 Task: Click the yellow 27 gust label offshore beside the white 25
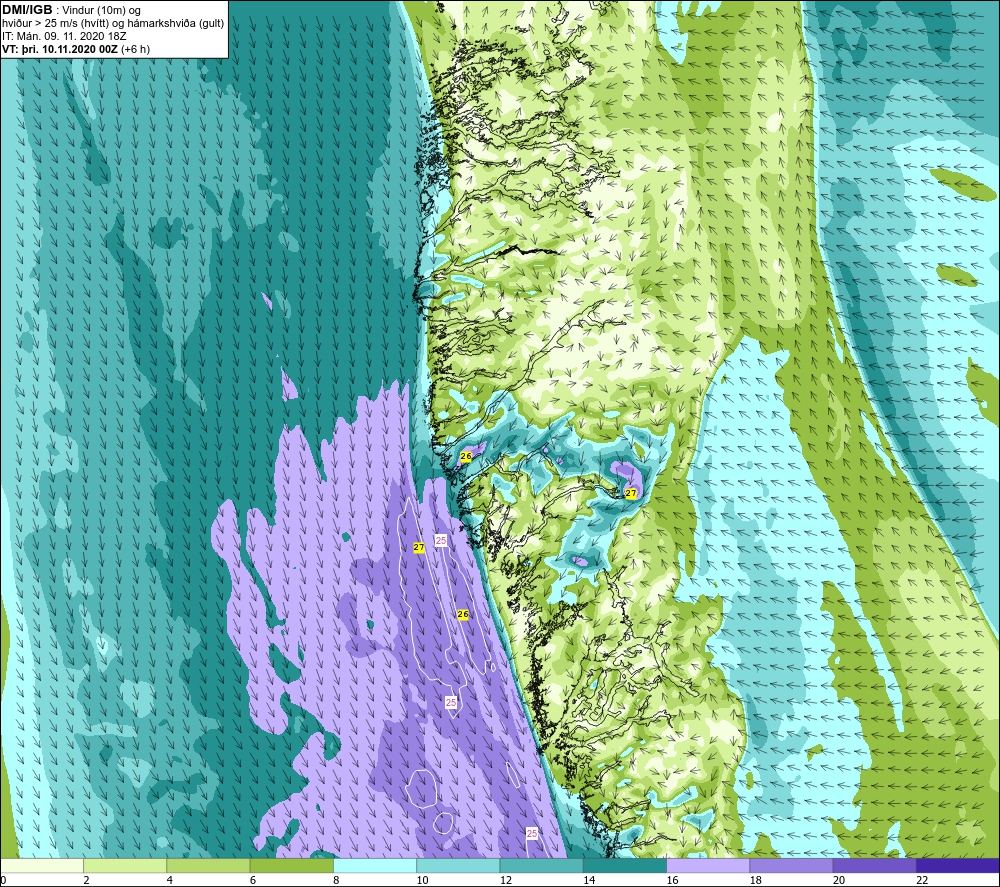418,547
